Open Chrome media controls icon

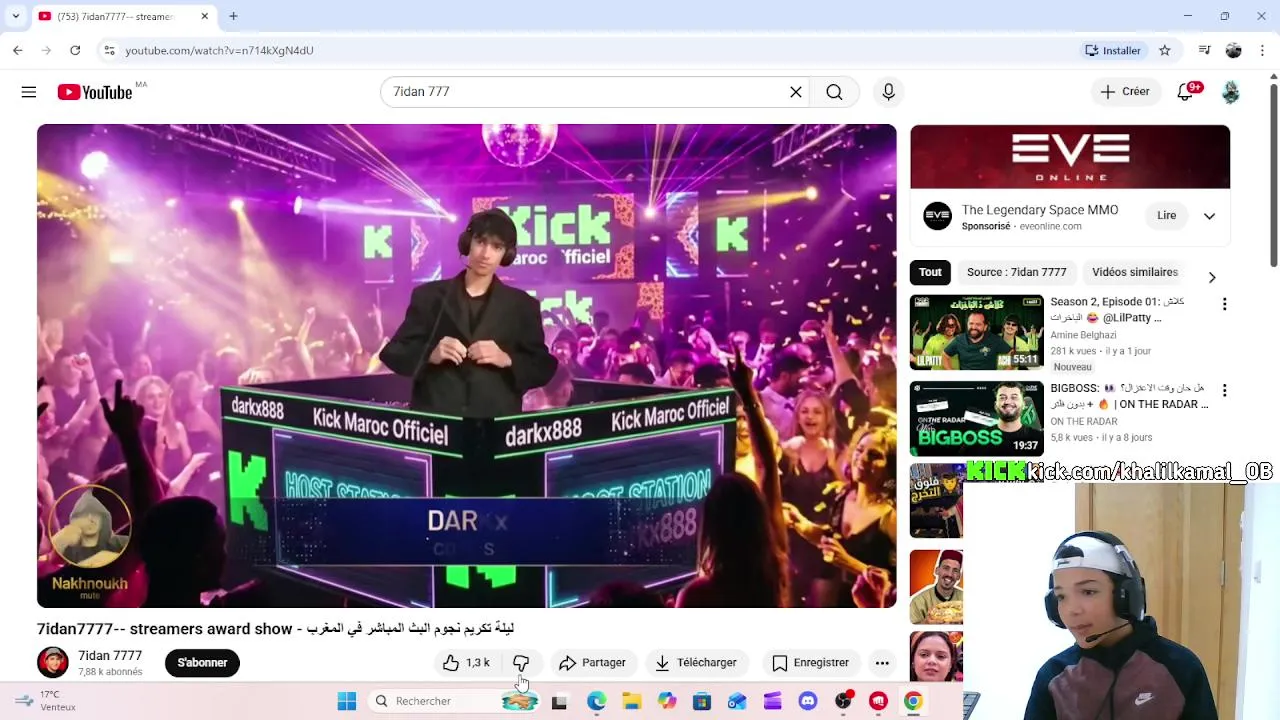[x=1204, y=50]
